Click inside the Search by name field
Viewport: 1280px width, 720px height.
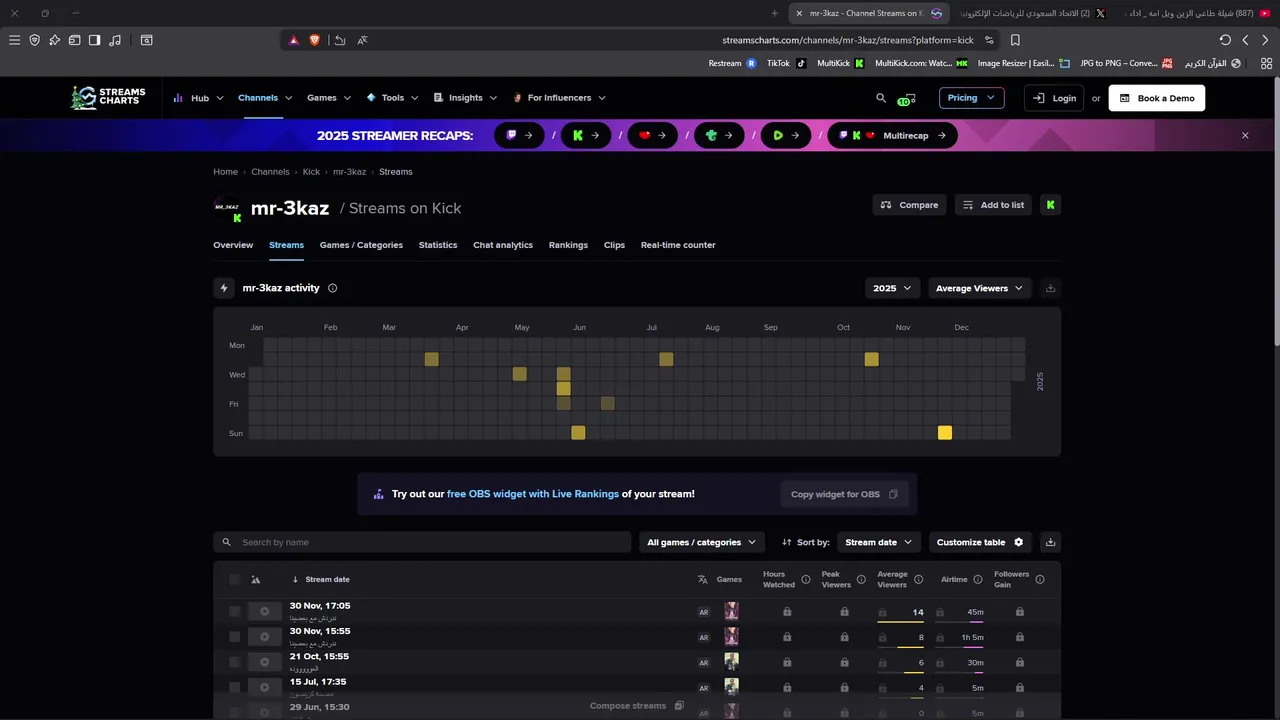(422, 542)
